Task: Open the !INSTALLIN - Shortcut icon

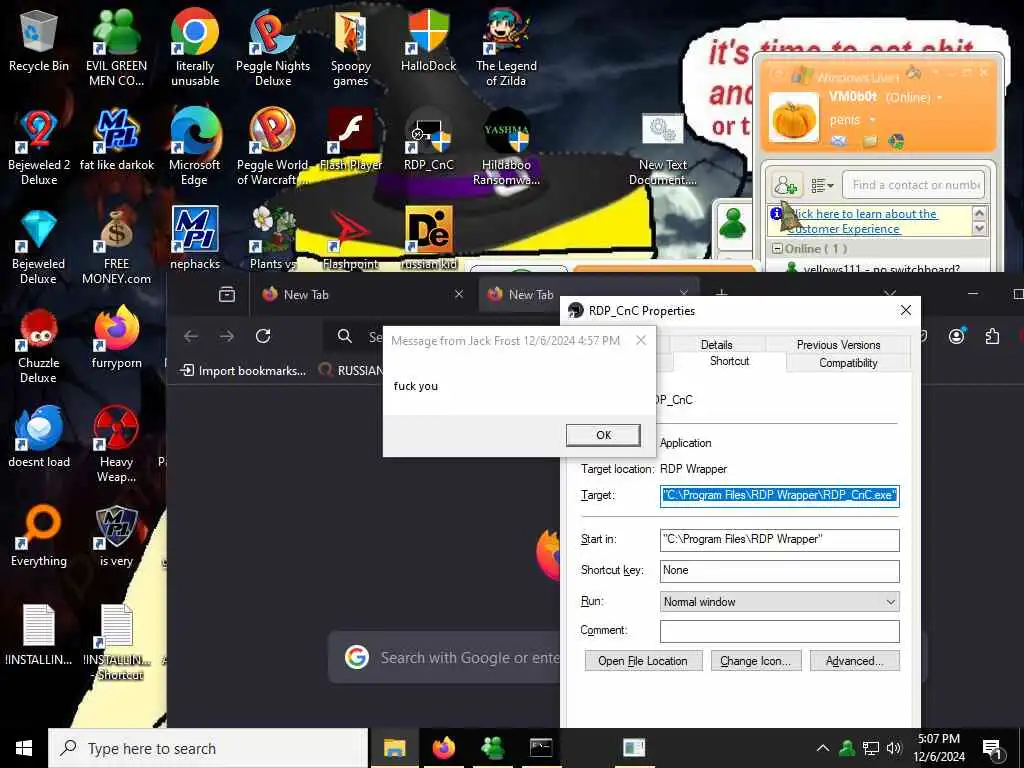Action: (118, 643)
